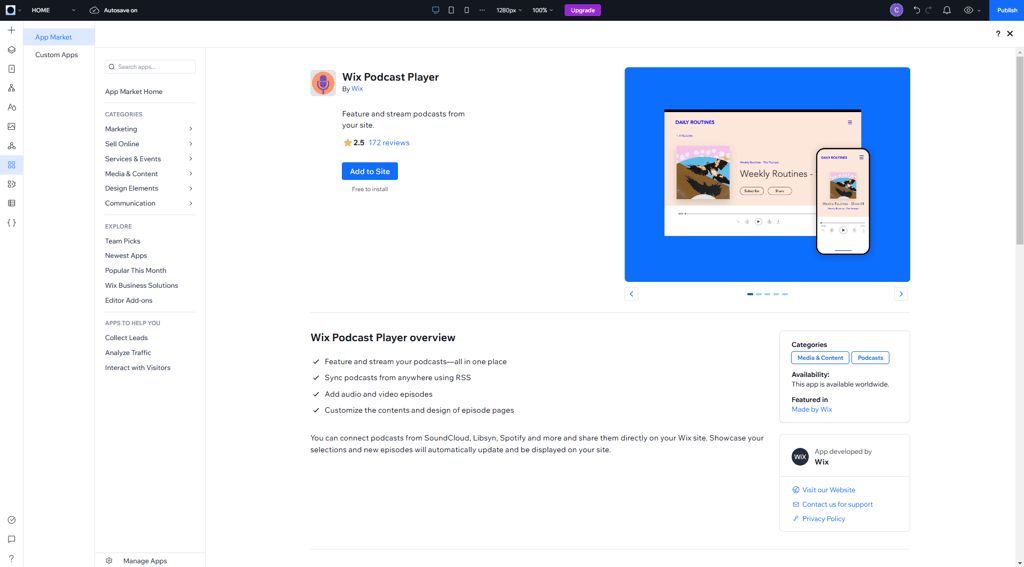The image size is (1024, 567).
Task: Click the Wix developer link under title
Action: tap(357, 89)
